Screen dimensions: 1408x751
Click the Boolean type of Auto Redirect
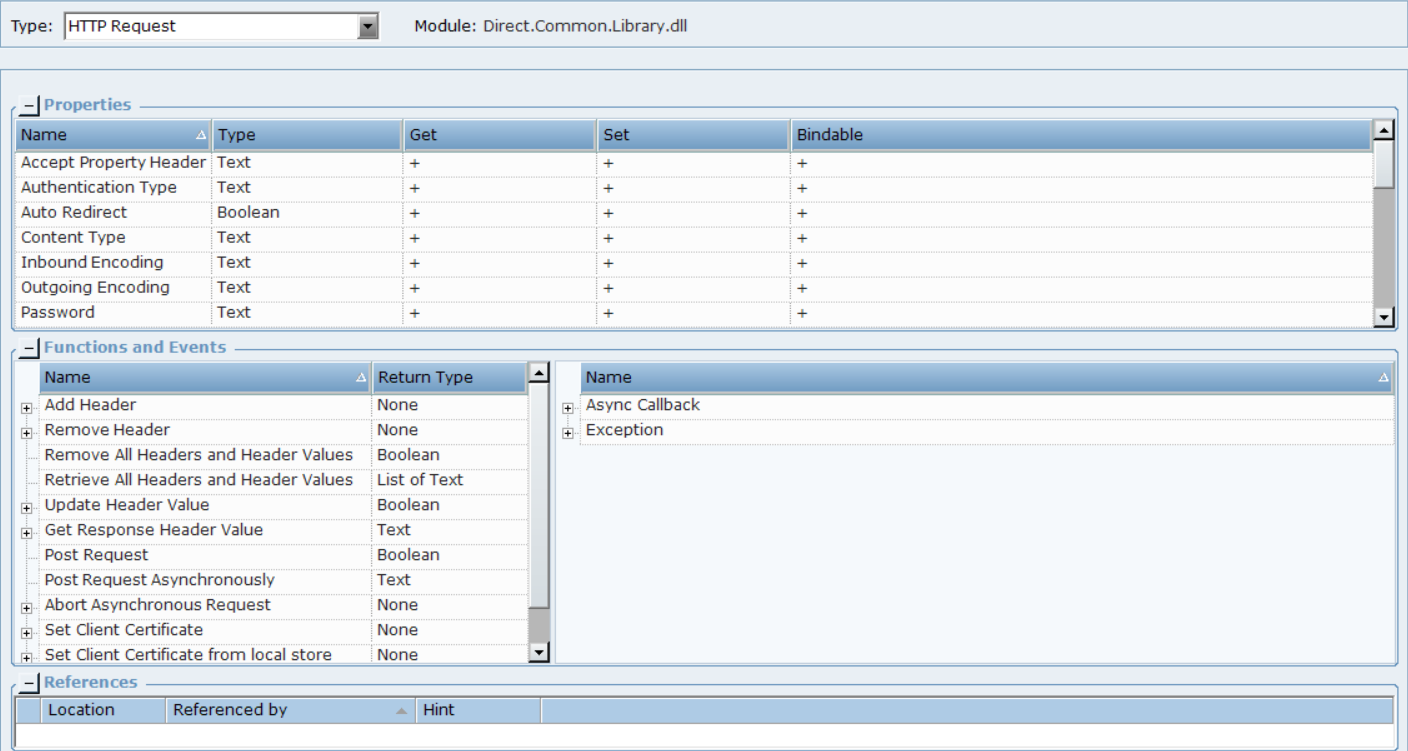coord(248,212)
